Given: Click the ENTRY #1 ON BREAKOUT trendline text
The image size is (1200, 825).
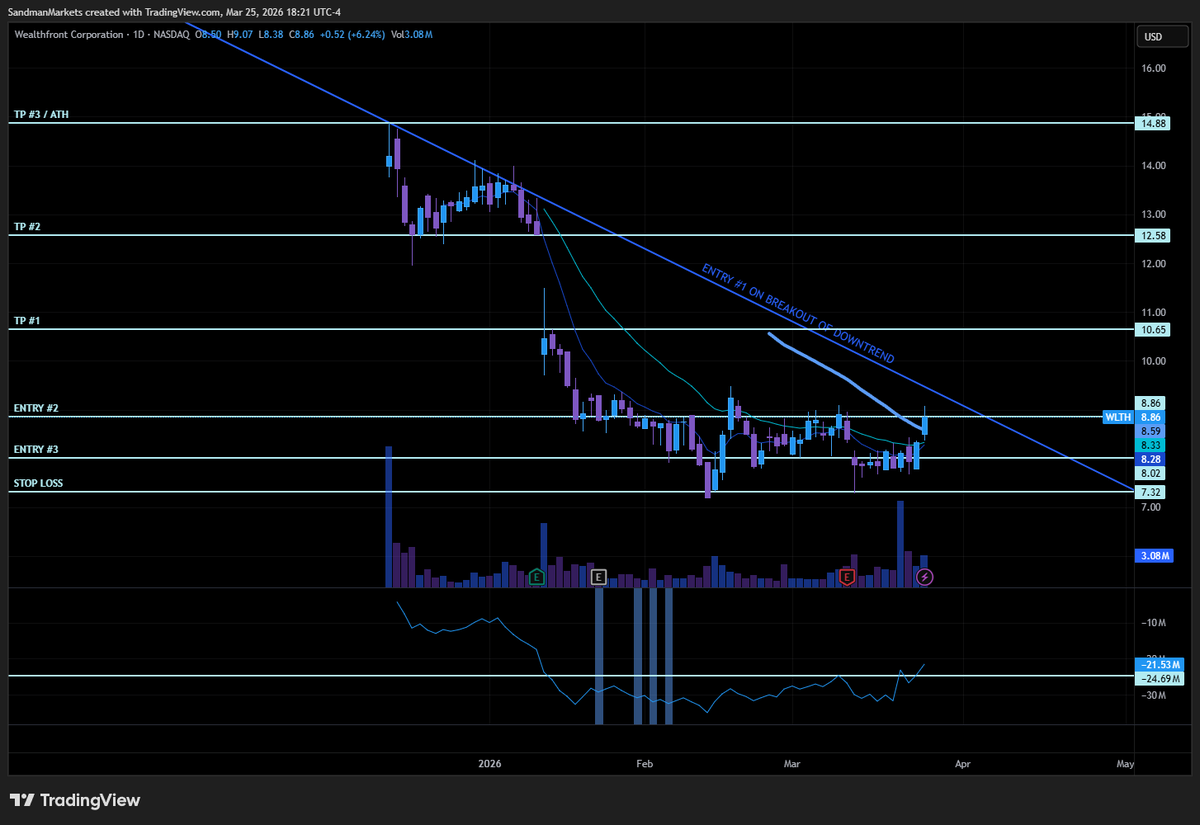Looking at the screenshot, I should (798, 313).
